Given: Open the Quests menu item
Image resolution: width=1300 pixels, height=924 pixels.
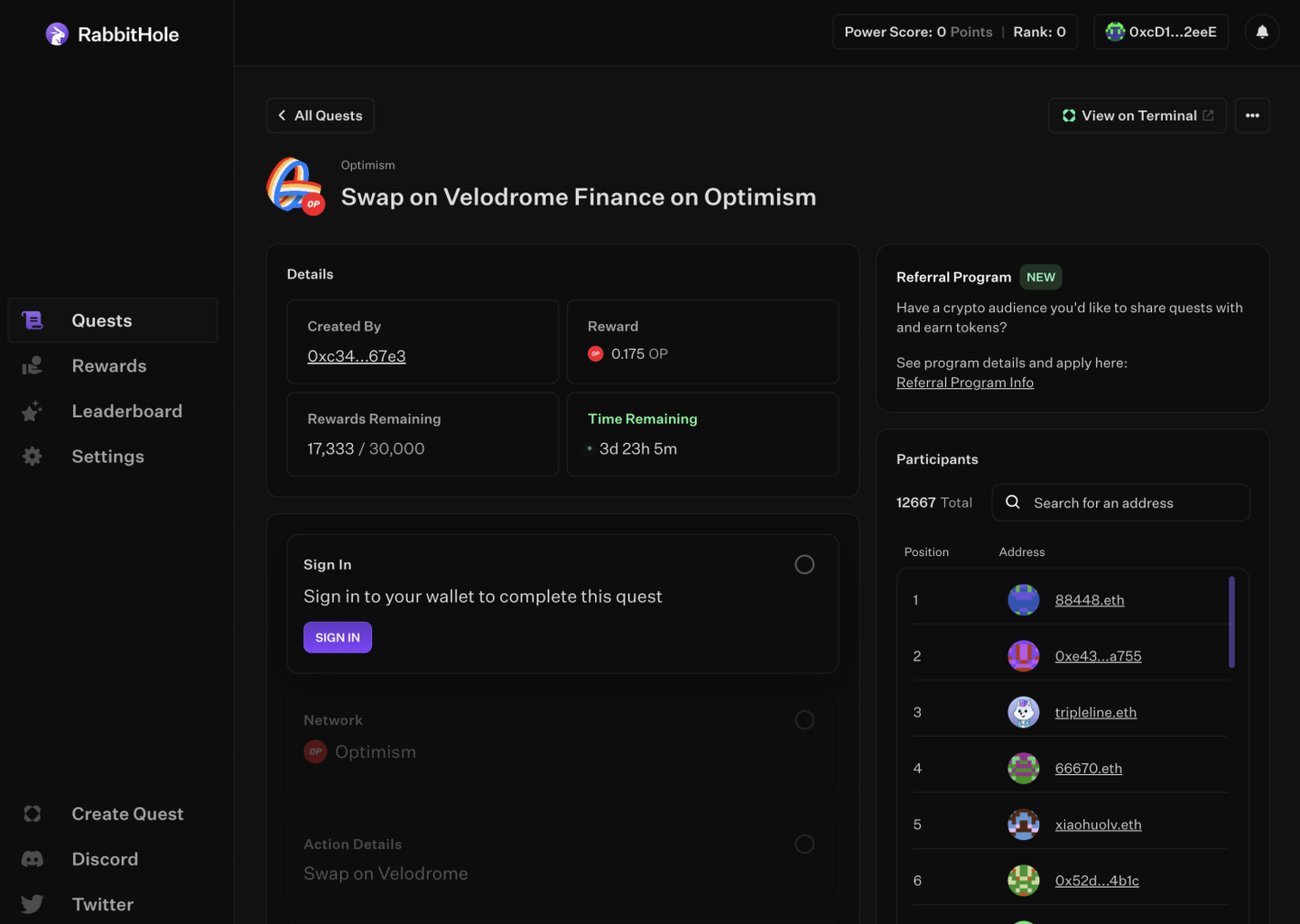Looking at the screenshot, I should pos(113,320).
